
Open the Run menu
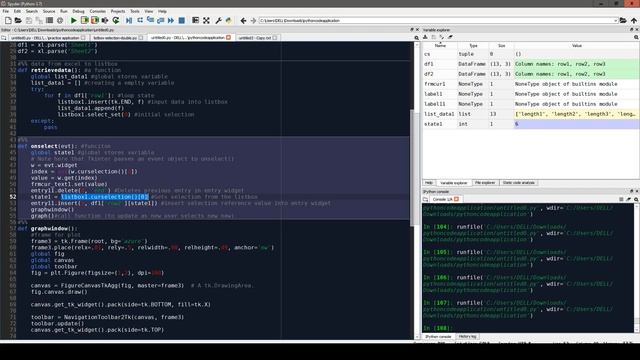(x=64, y=11)
